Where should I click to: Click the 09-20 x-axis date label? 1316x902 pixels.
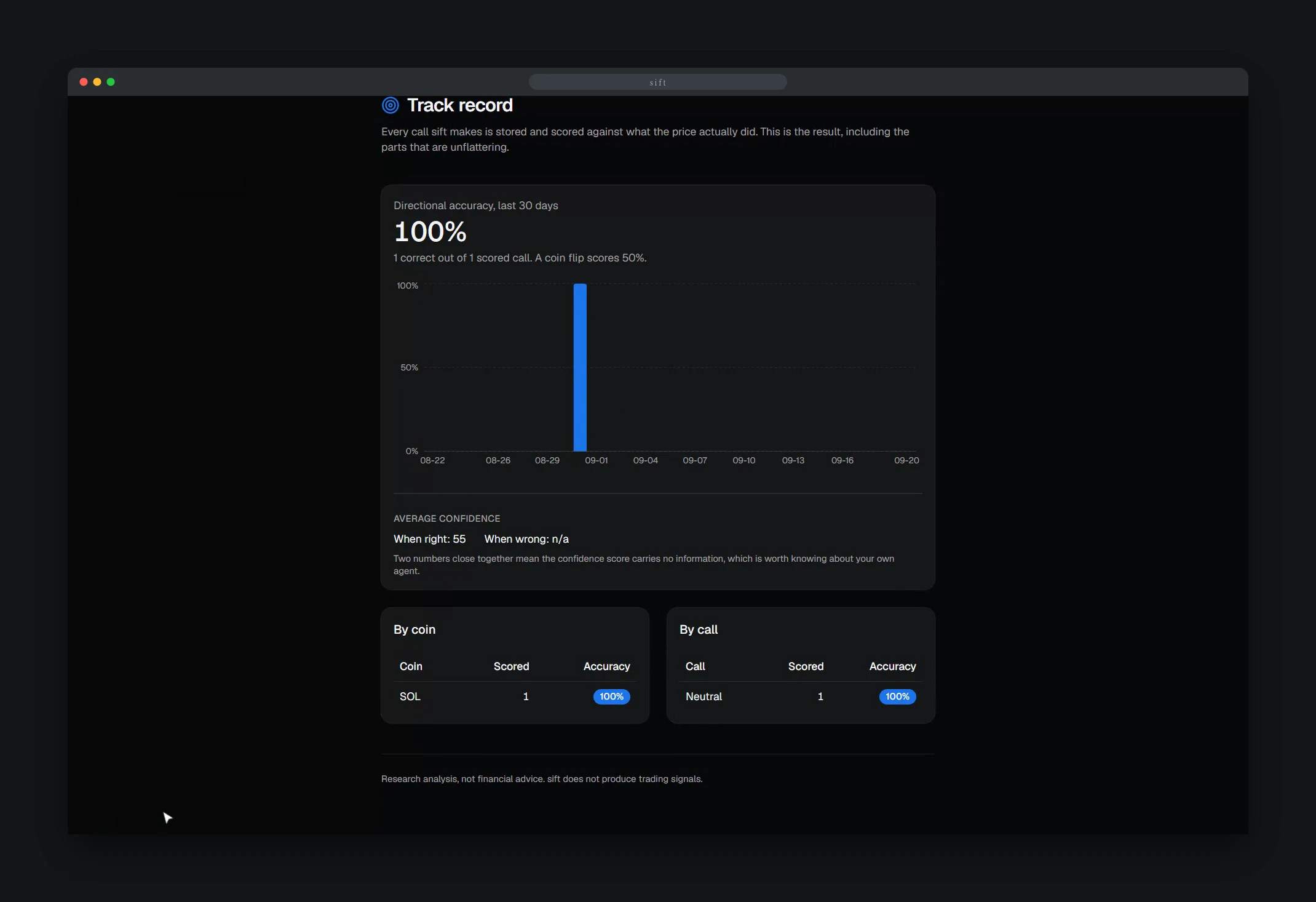pos(906,460)
